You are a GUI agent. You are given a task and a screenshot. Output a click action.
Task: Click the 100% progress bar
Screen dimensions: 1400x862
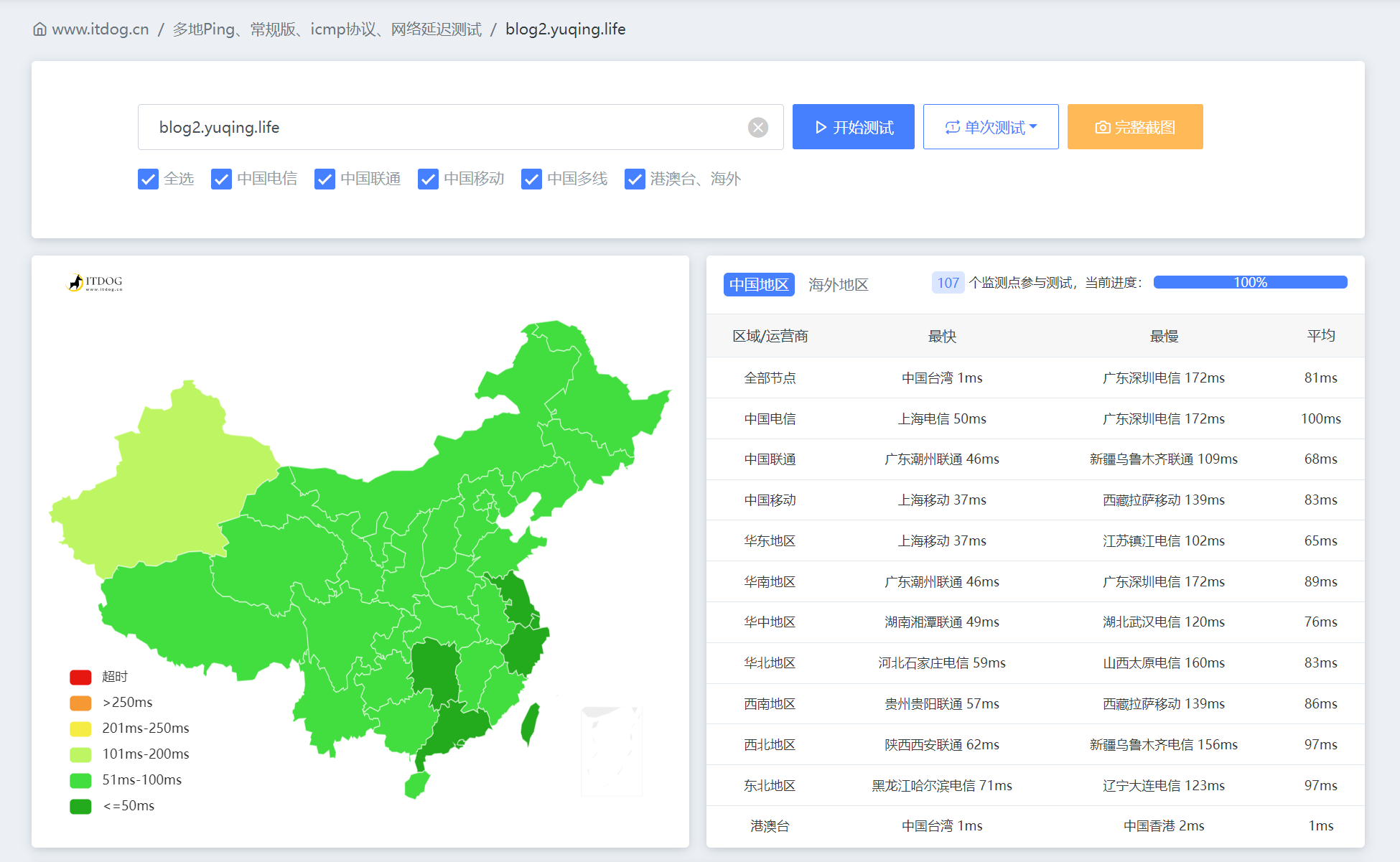click(1249, 282)
